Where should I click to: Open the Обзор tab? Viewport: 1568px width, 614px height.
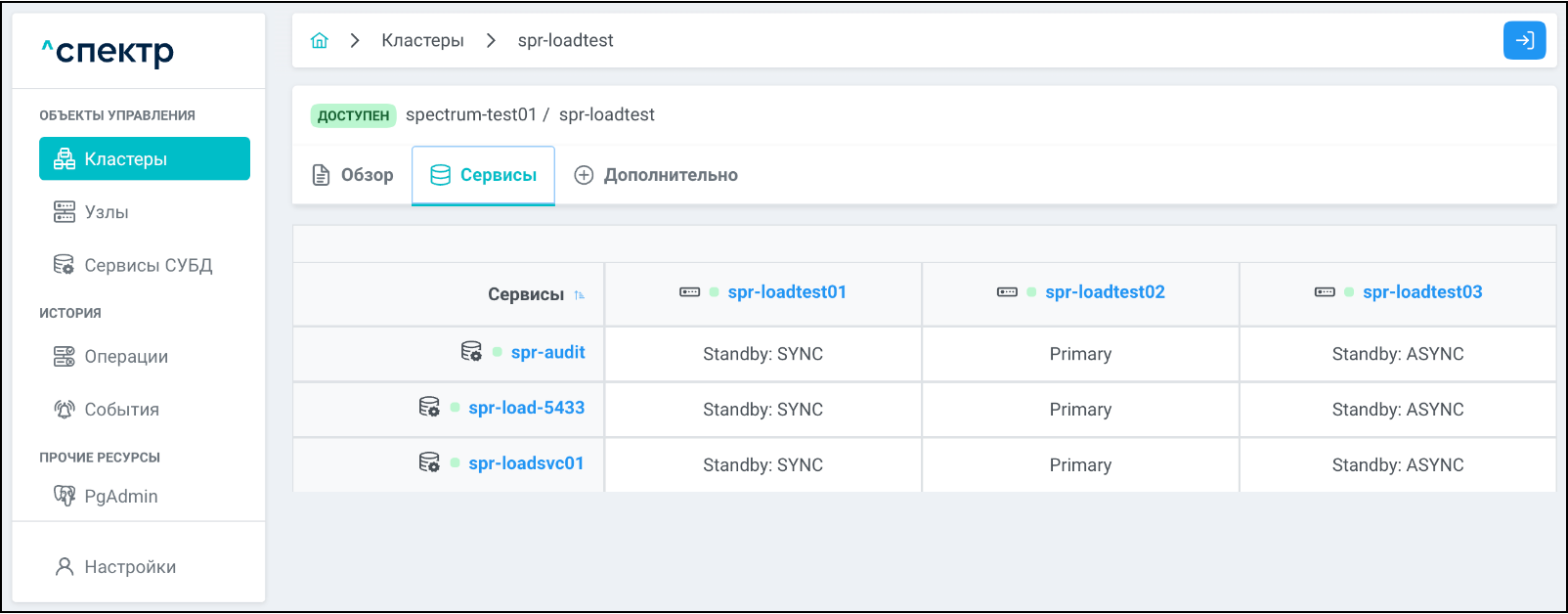[353, 175]
